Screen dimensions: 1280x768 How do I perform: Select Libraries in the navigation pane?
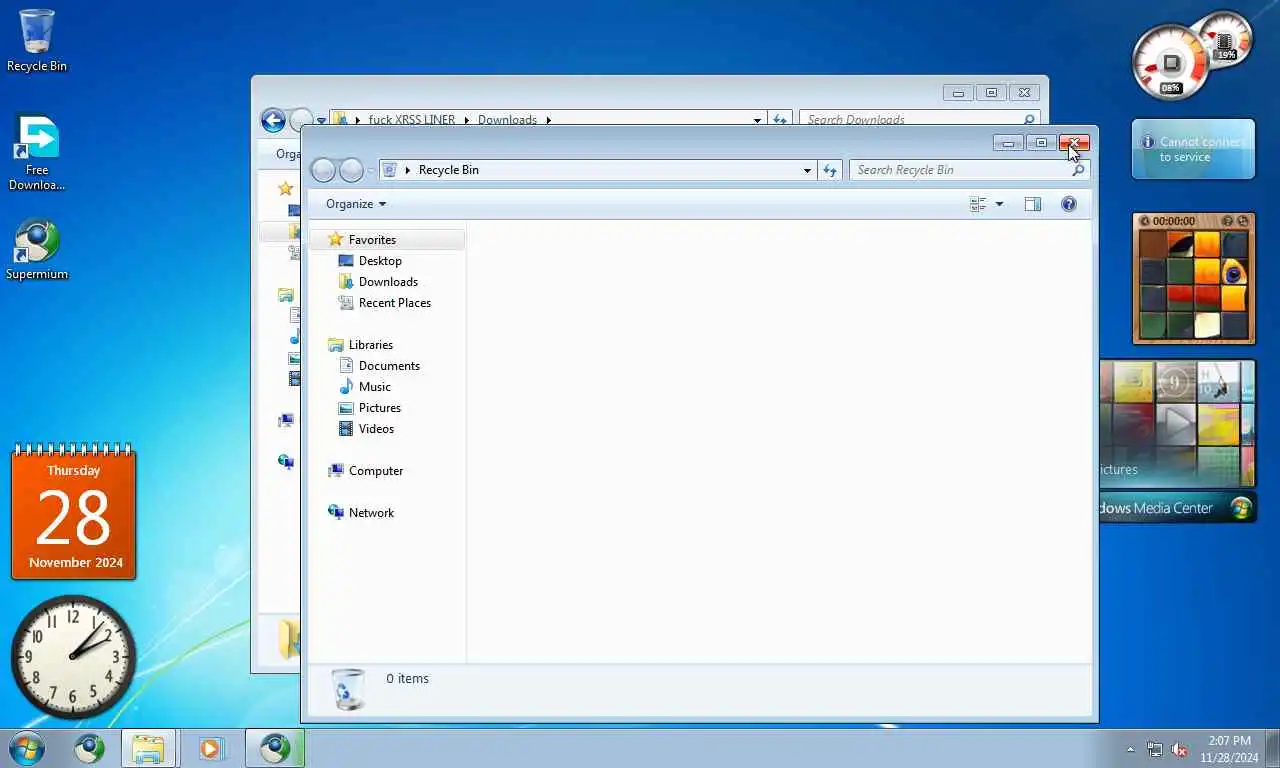(371, 345)
